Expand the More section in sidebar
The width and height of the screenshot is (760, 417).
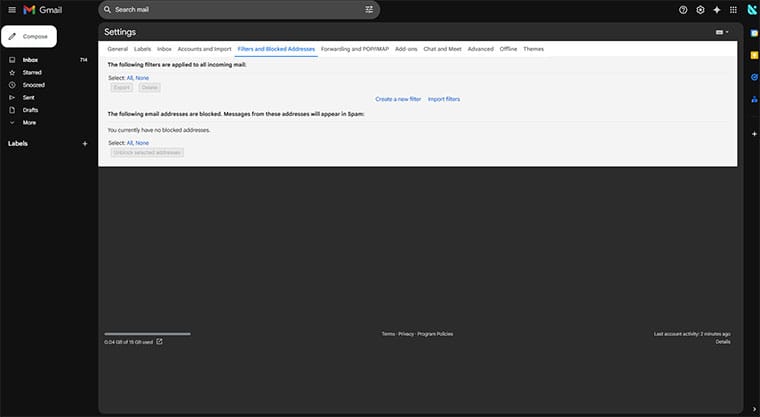pyautogui.click(x=29, y=122)
